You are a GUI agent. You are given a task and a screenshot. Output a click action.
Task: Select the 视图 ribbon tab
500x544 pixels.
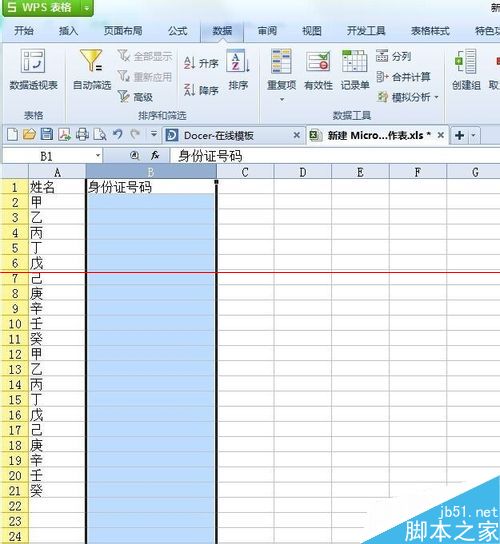pos(312,31)
